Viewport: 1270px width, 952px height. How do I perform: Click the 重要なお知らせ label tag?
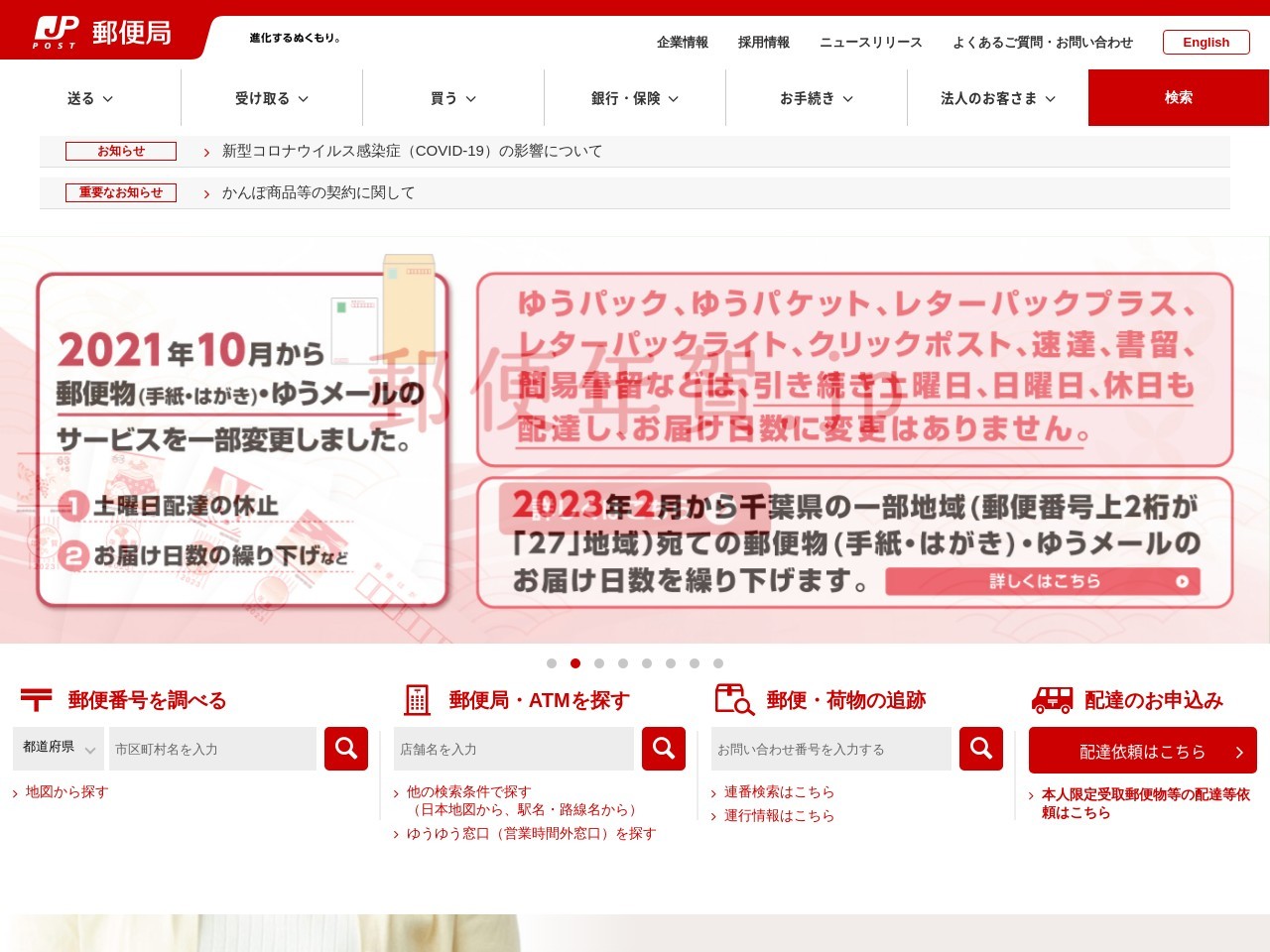pyautogui.click(x=121, y=192)
